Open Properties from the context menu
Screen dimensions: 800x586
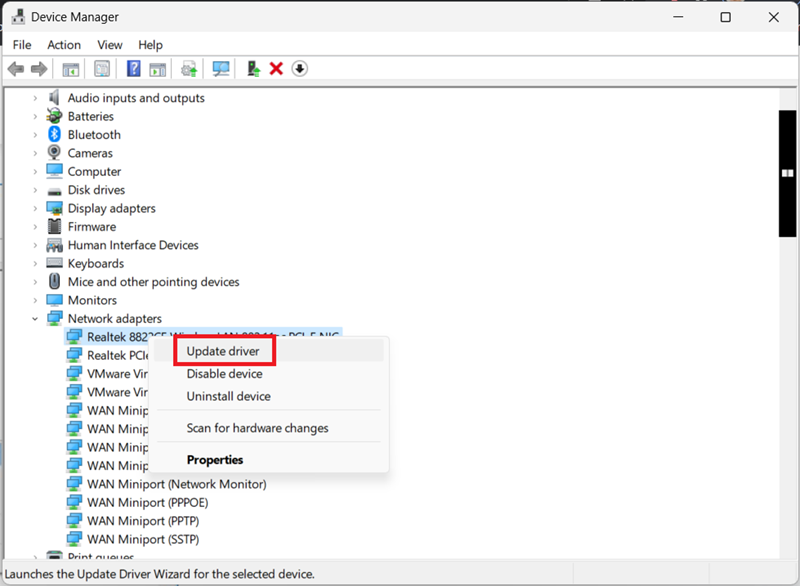(269, 460)
